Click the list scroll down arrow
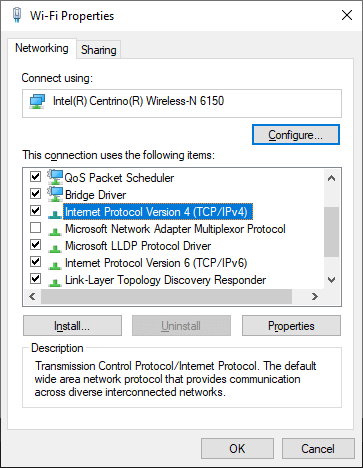Viewport: 363px width, 468px height. click(331, 280)
